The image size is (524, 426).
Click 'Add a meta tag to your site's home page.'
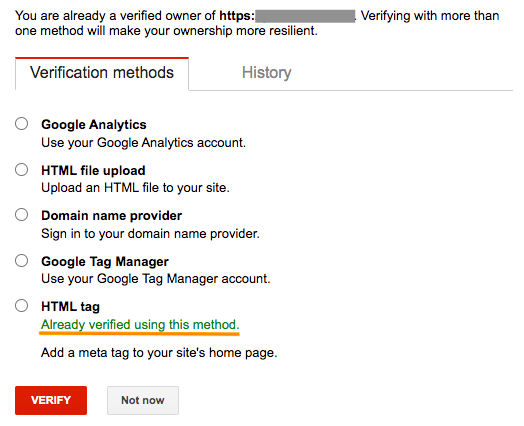[x=159, y=353]
